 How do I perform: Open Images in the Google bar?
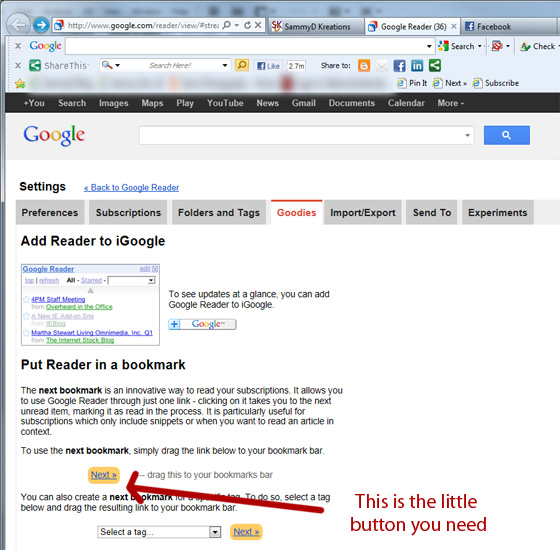[114, 103]
